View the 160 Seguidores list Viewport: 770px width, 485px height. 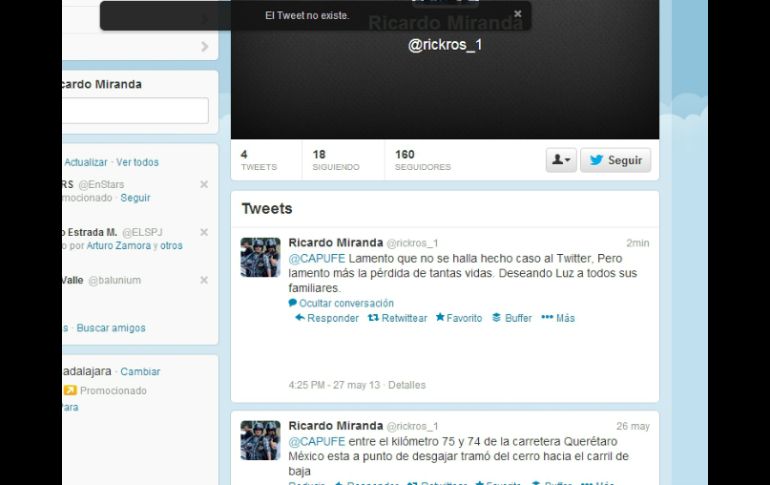pyautogui.click(x=422, y=160)
